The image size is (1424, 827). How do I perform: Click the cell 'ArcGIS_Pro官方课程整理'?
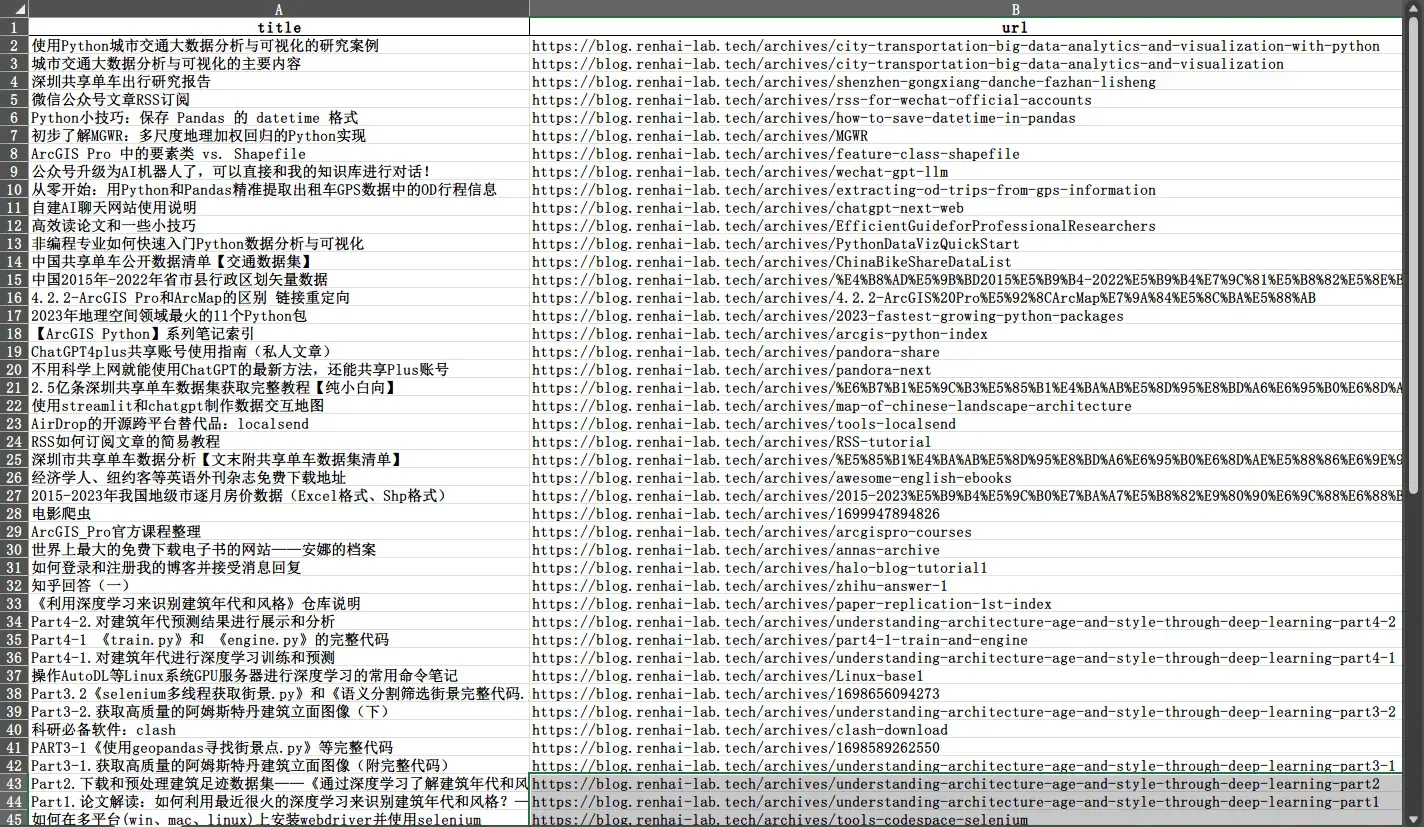pos(279,532)
